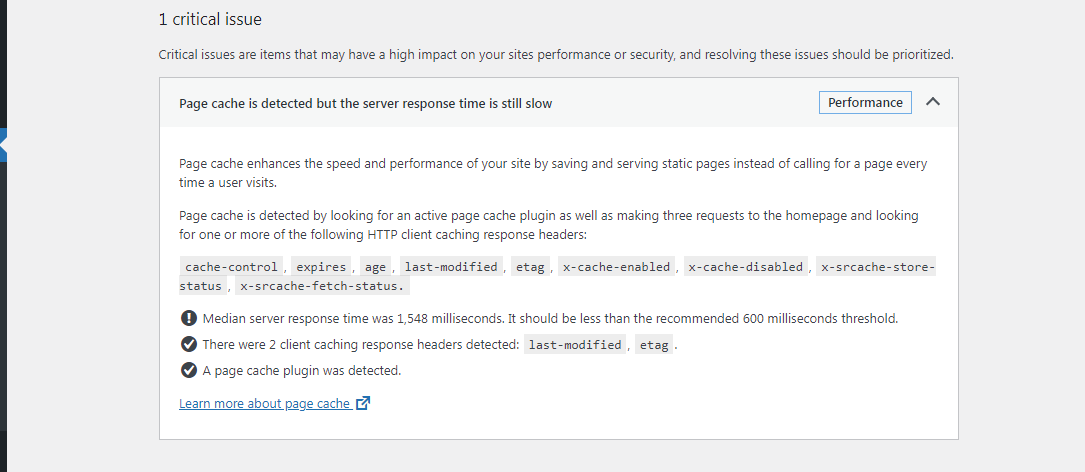Click last-modified tag in the detected headers line
Viewport: 1085px width, 472px height.
(x=574, y=345)
